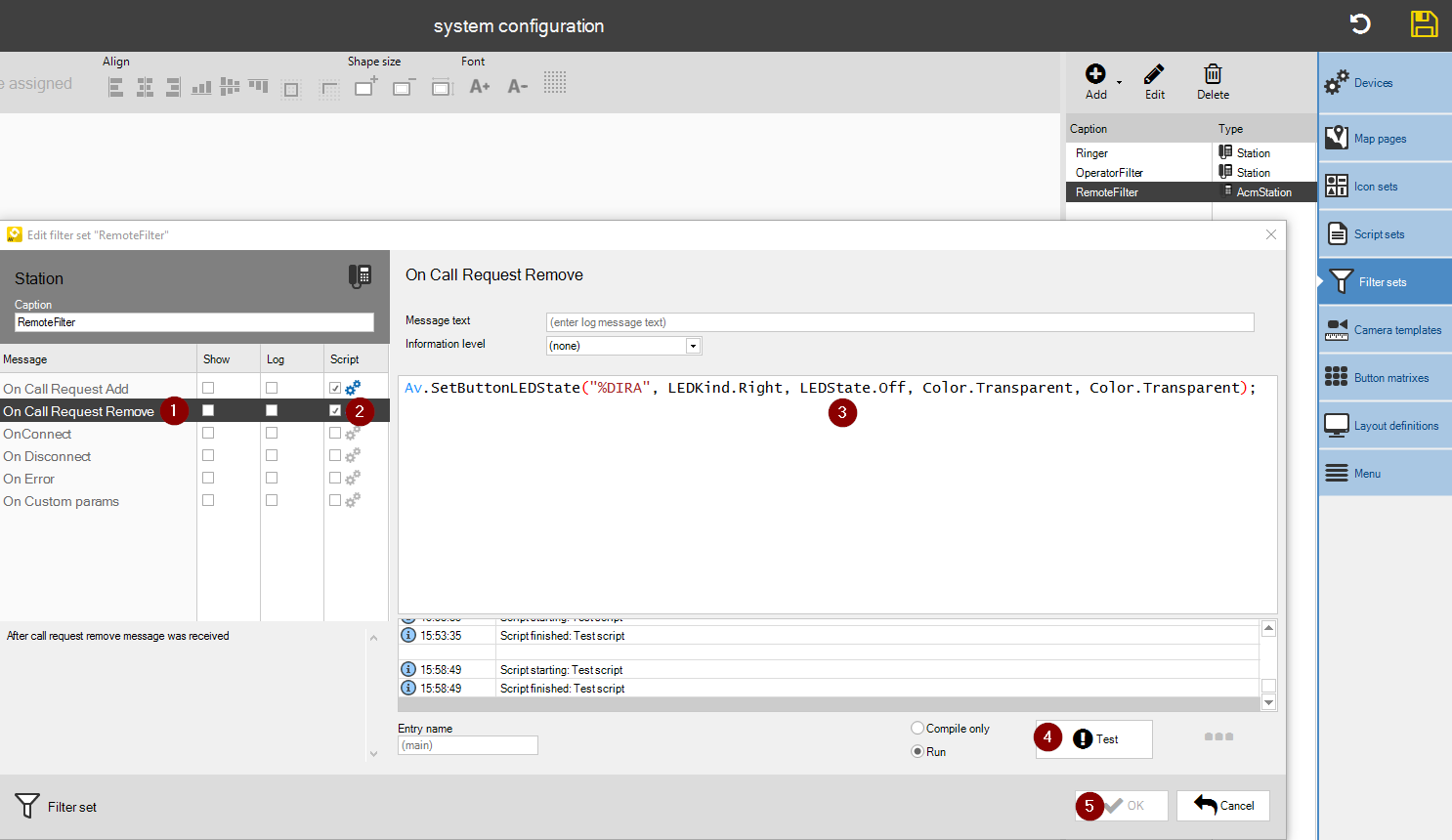The height and width of the screenshot is (840, 1452).
Task: Click the undo arrow icon in title bar
Action: [1360, 24]
